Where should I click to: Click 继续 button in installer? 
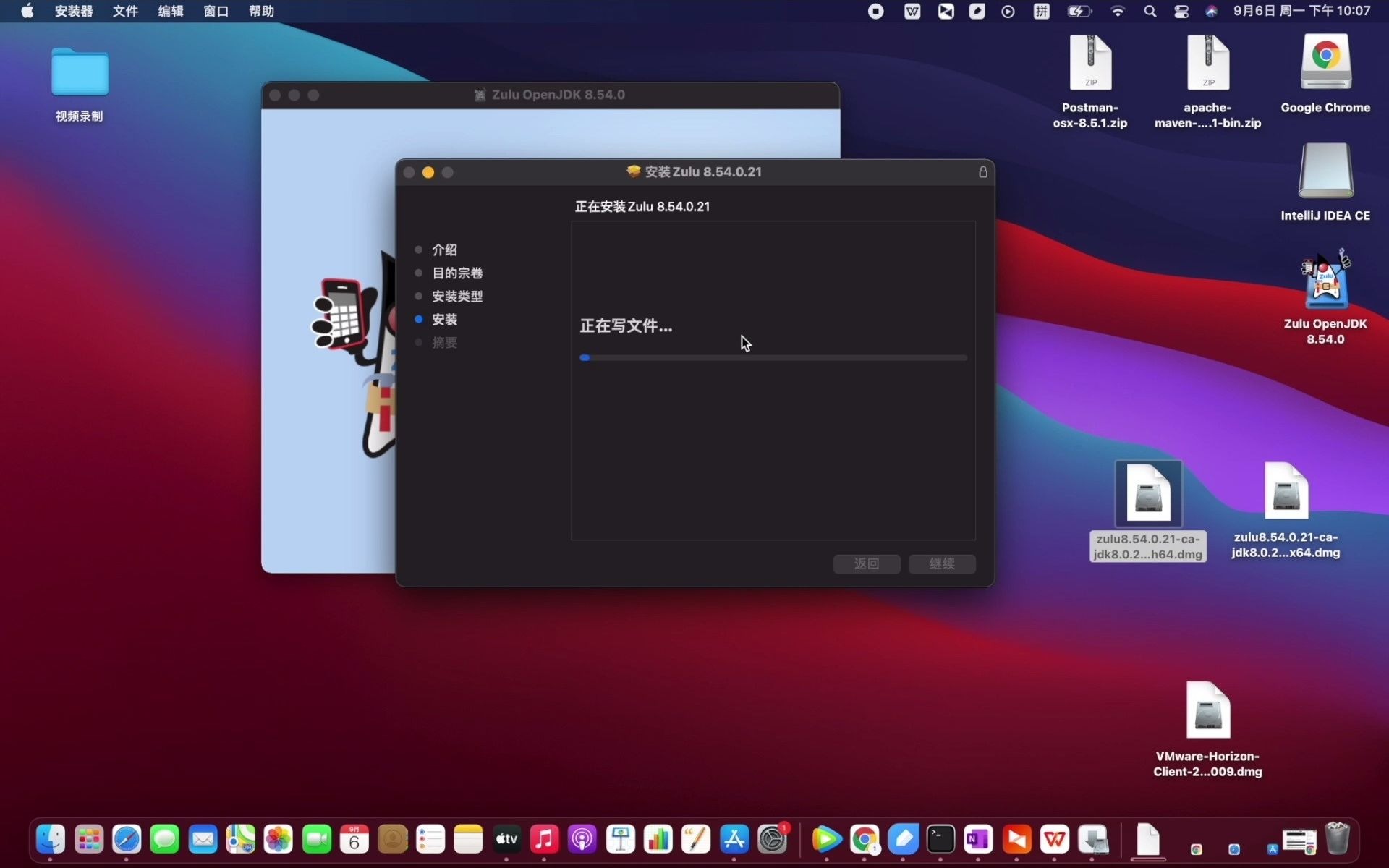click(941, 563)
